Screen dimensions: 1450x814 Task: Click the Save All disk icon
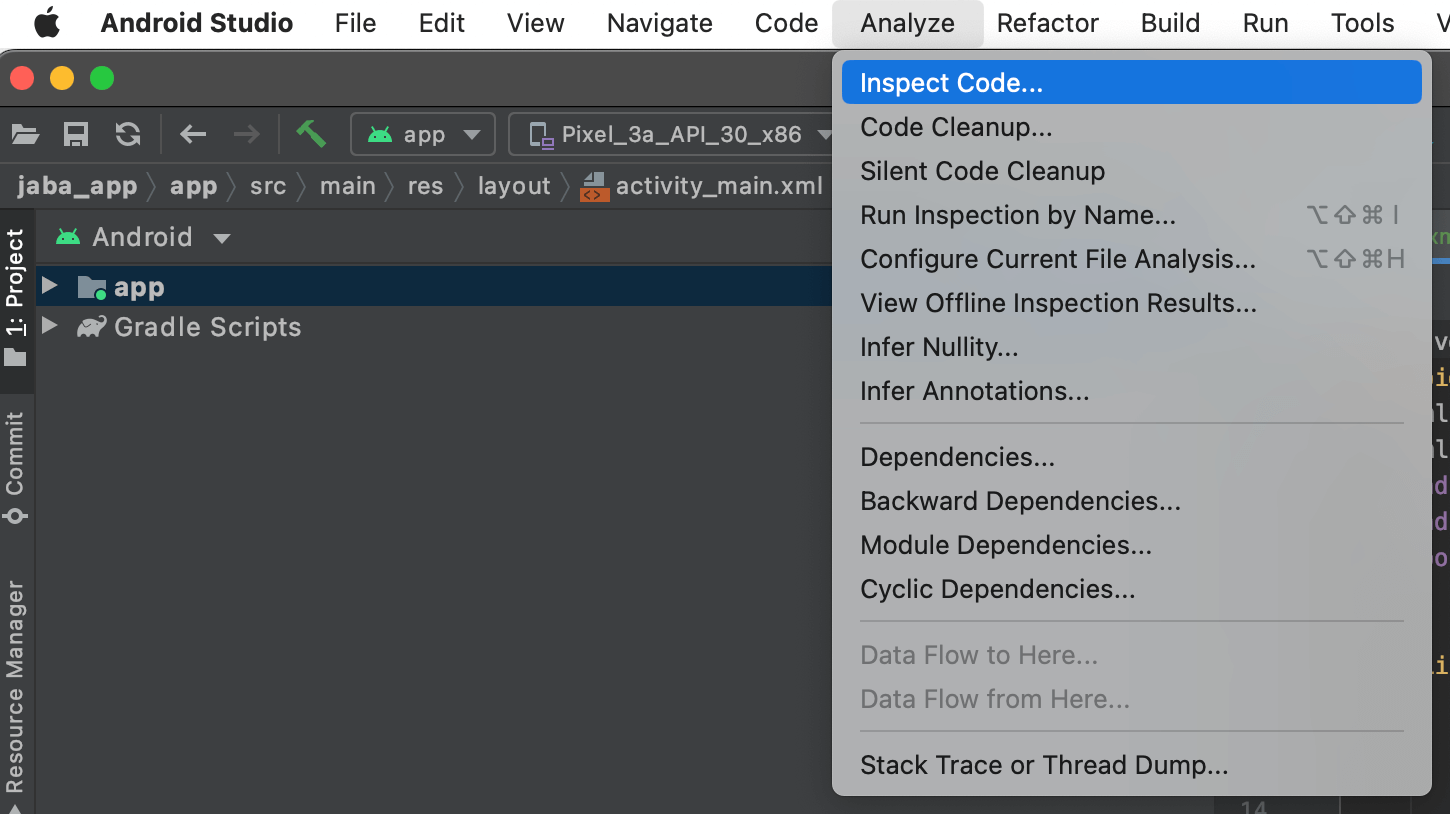tap(76, 134)
